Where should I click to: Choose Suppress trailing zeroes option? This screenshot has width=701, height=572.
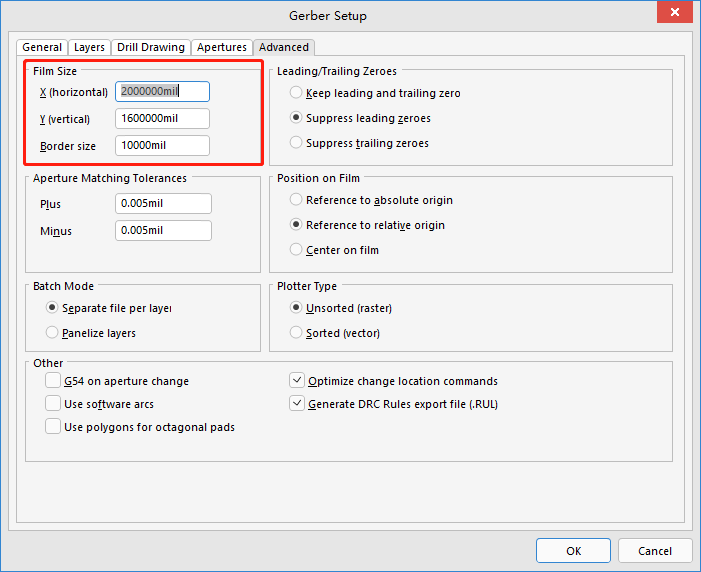(x=296, y=143)
